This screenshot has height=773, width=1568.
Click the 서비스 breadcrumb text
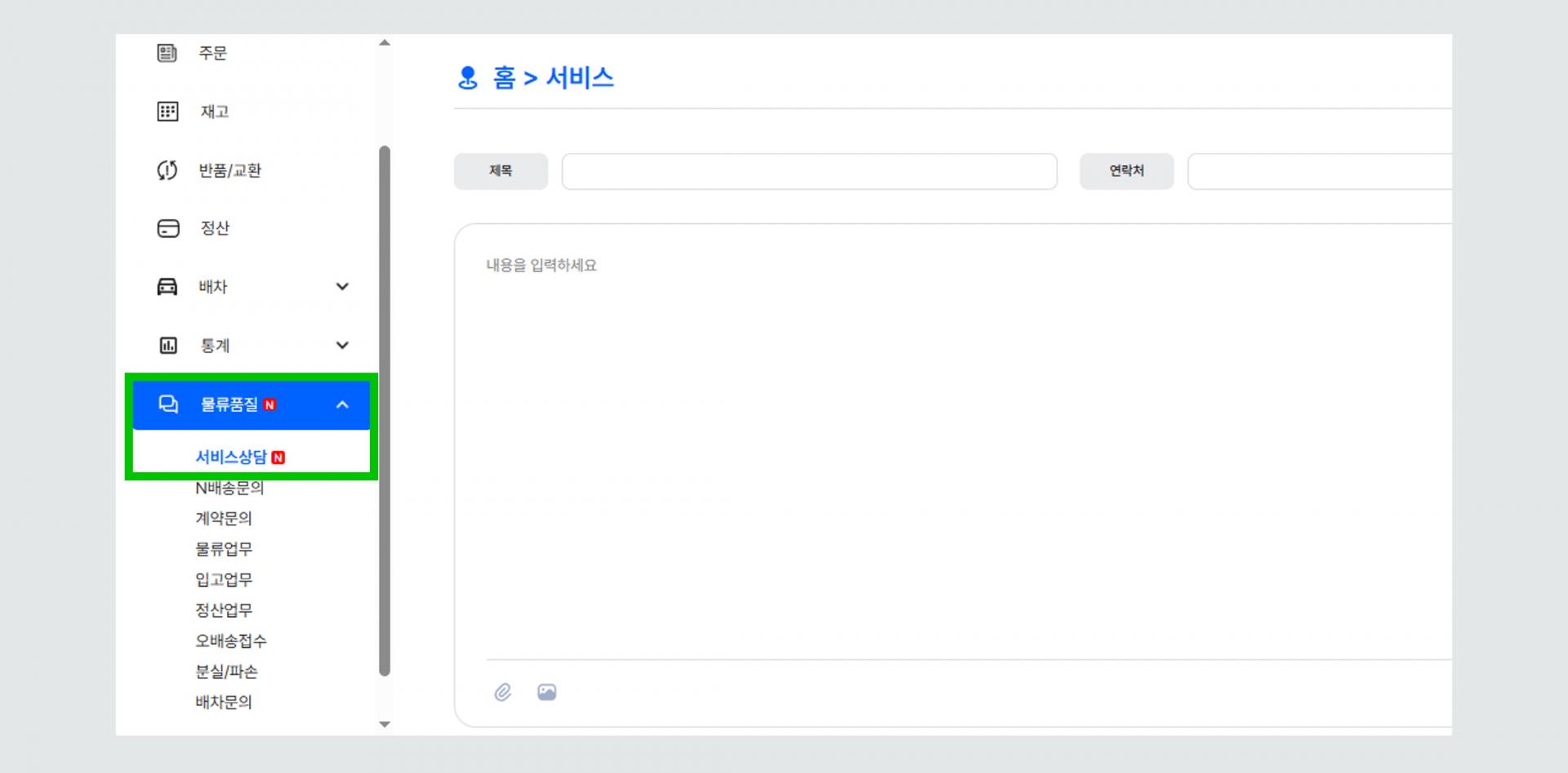tap(580, 78)
